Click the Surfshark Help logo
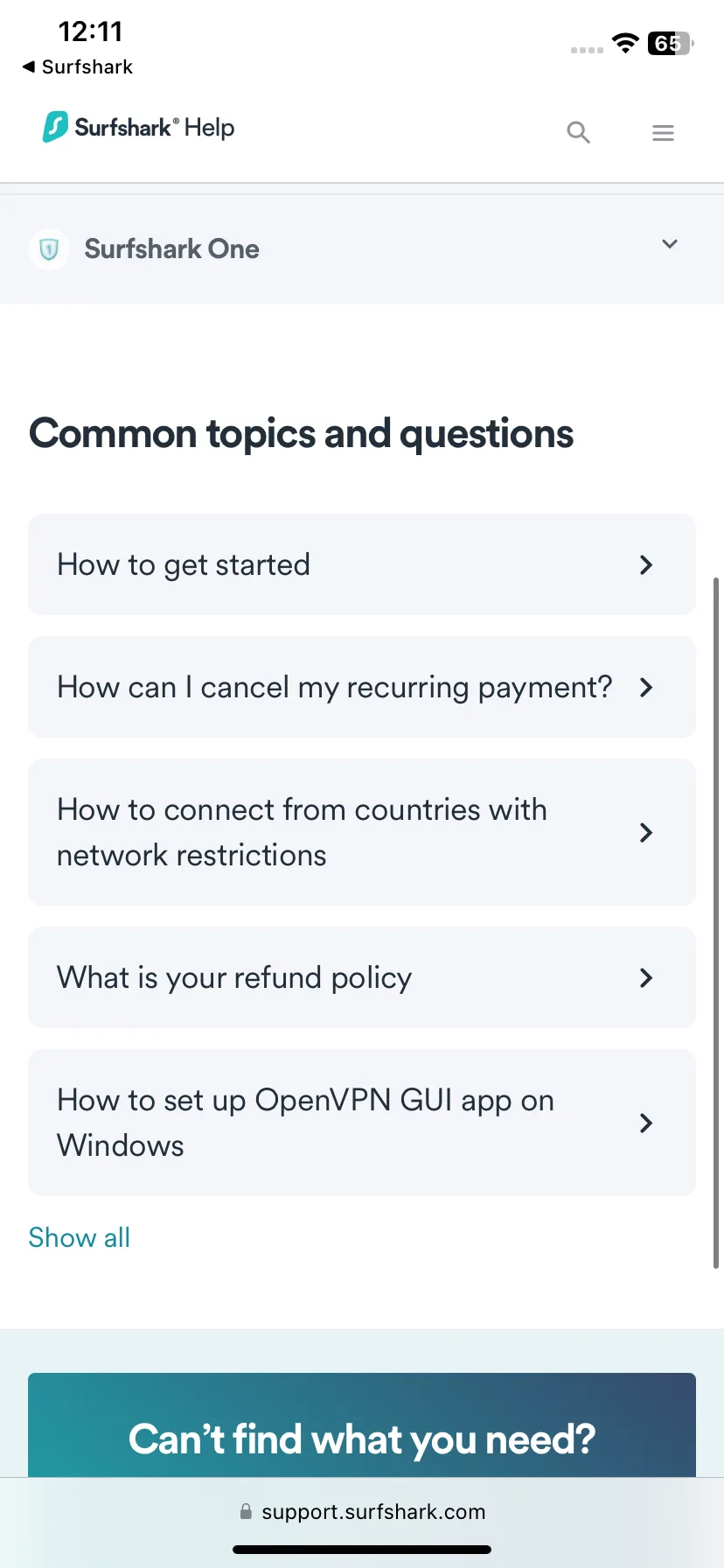The image size is (724, 1568). tap(138, 128)
